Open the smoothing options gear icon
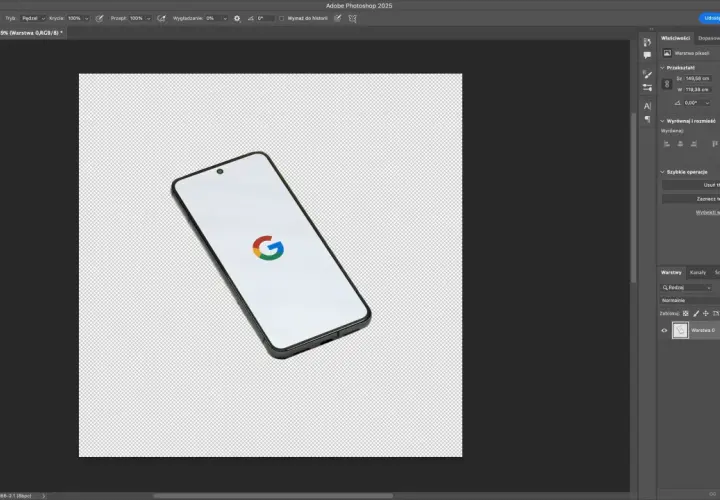The width and height of the screenshot is (720, 500). point(237,18)
